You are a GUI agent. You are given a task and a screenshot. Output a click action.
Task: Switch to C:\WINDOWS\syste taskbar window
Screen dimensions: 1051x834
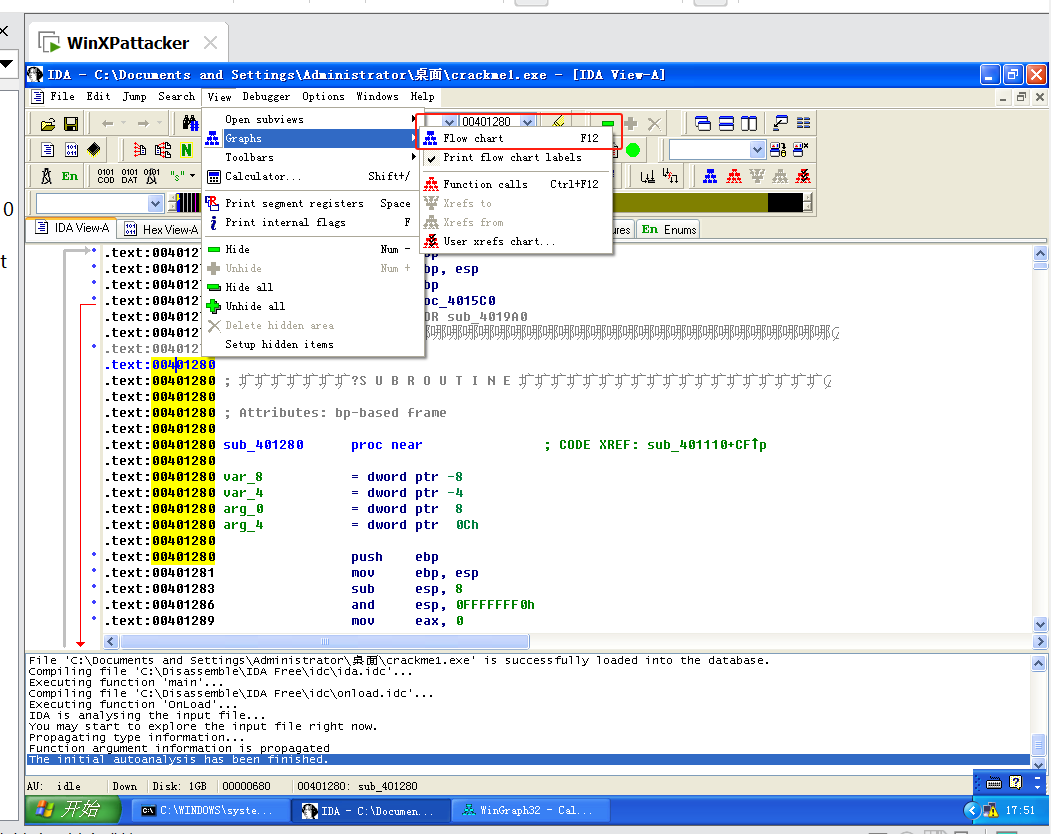pos(208,811)
